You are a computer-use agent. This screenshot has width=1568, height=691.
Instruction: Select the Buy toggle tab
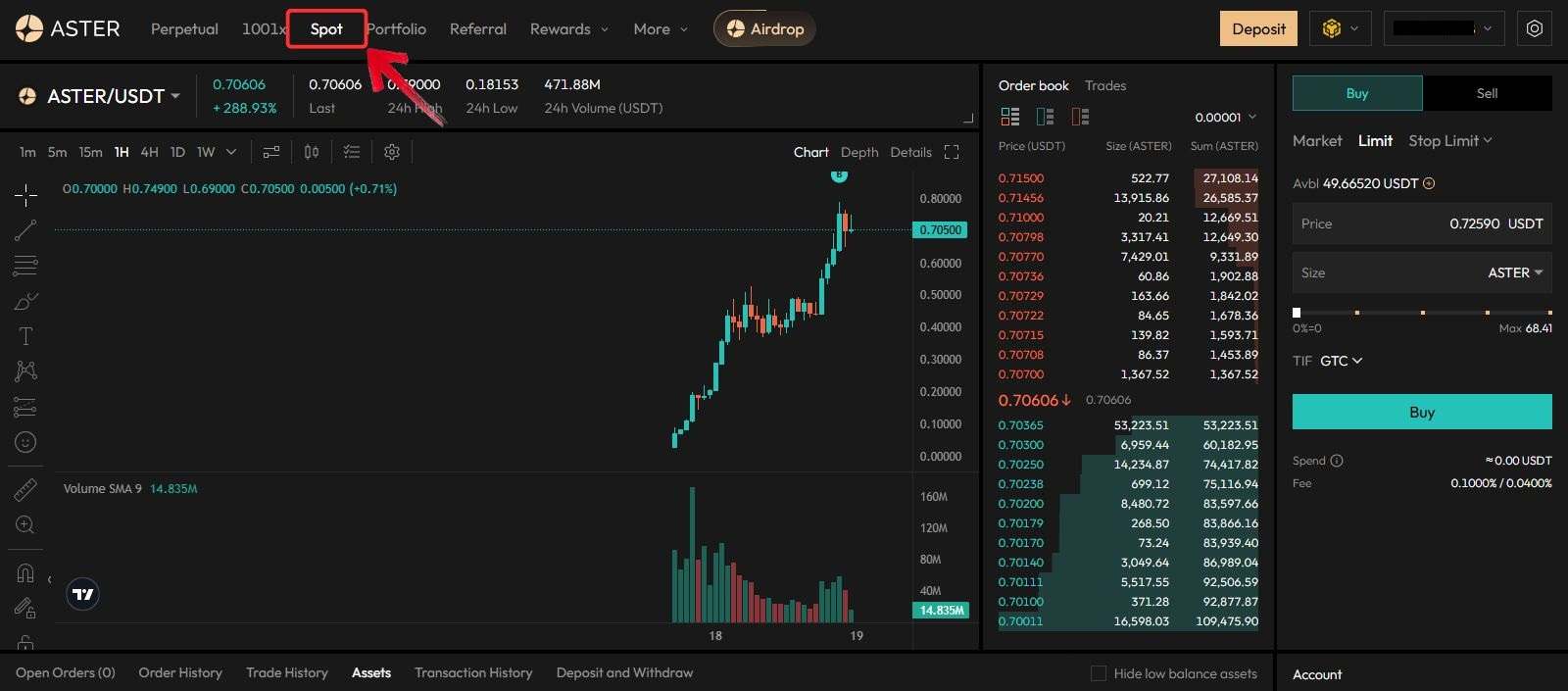point(1357,93)
